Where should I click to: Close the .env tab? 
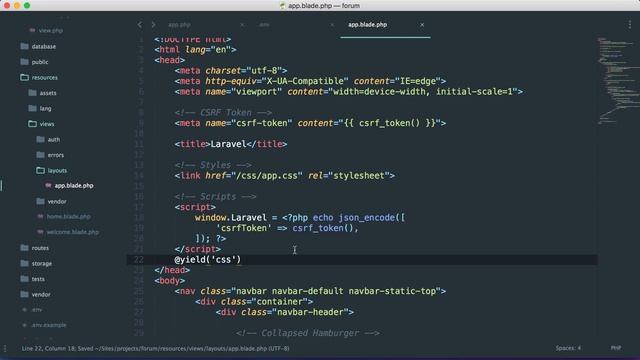click(x=332, y=25)
